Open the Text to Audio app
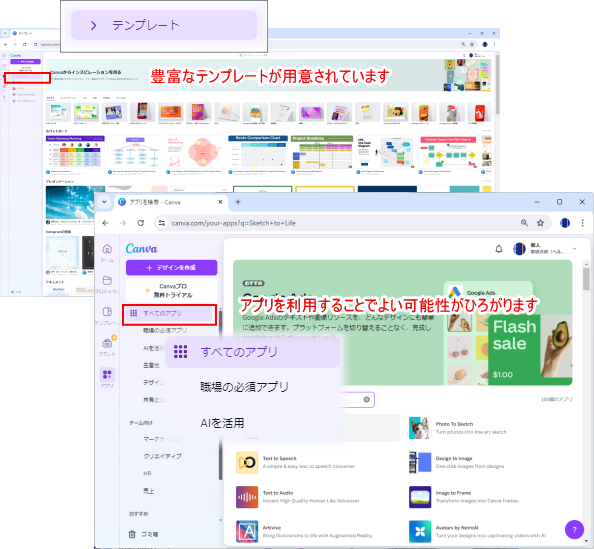This screenshot has height=549, width=594. pos(297,497)
